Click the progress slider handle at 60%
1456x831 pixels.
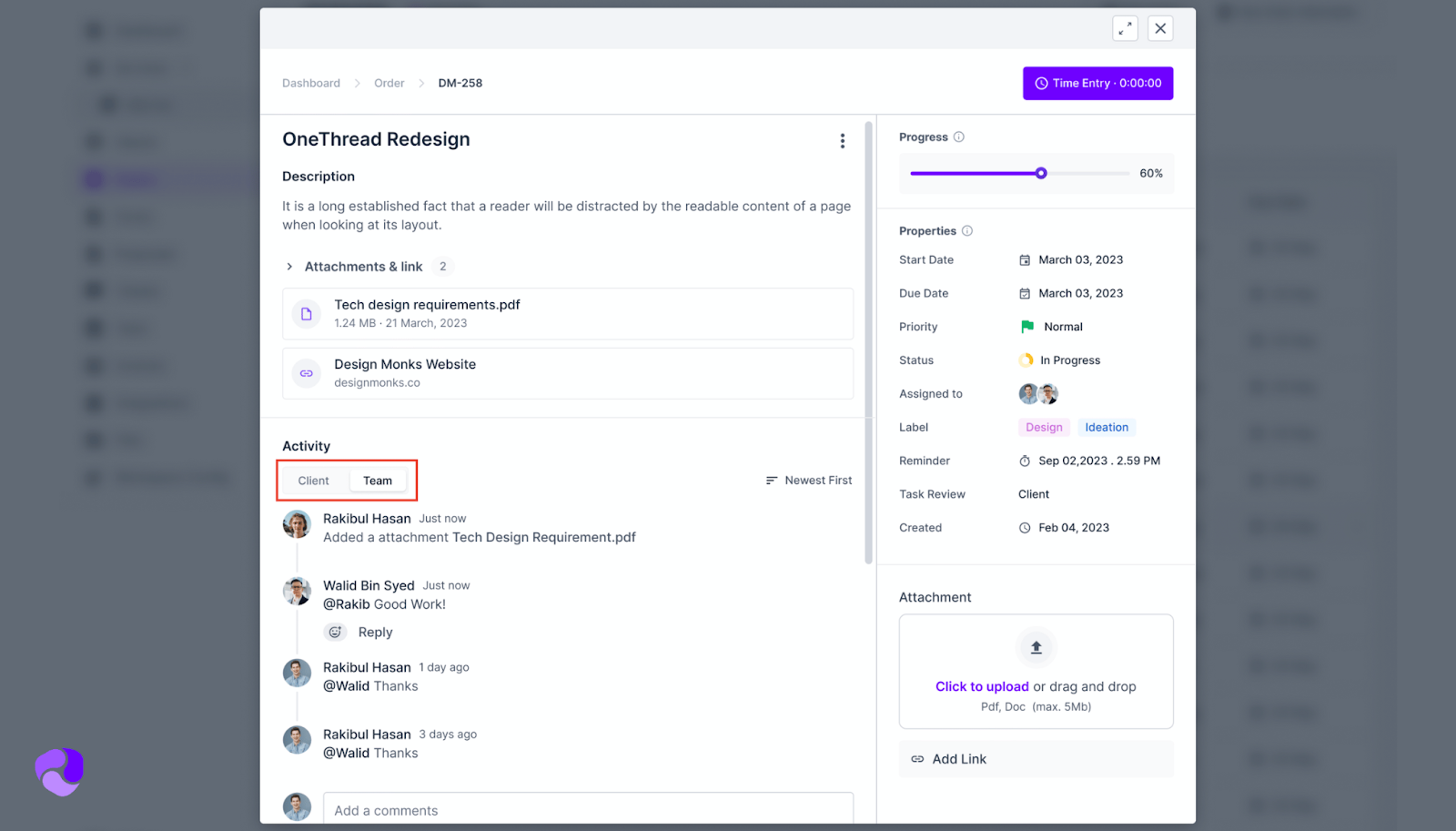[x=1041, y=174]
